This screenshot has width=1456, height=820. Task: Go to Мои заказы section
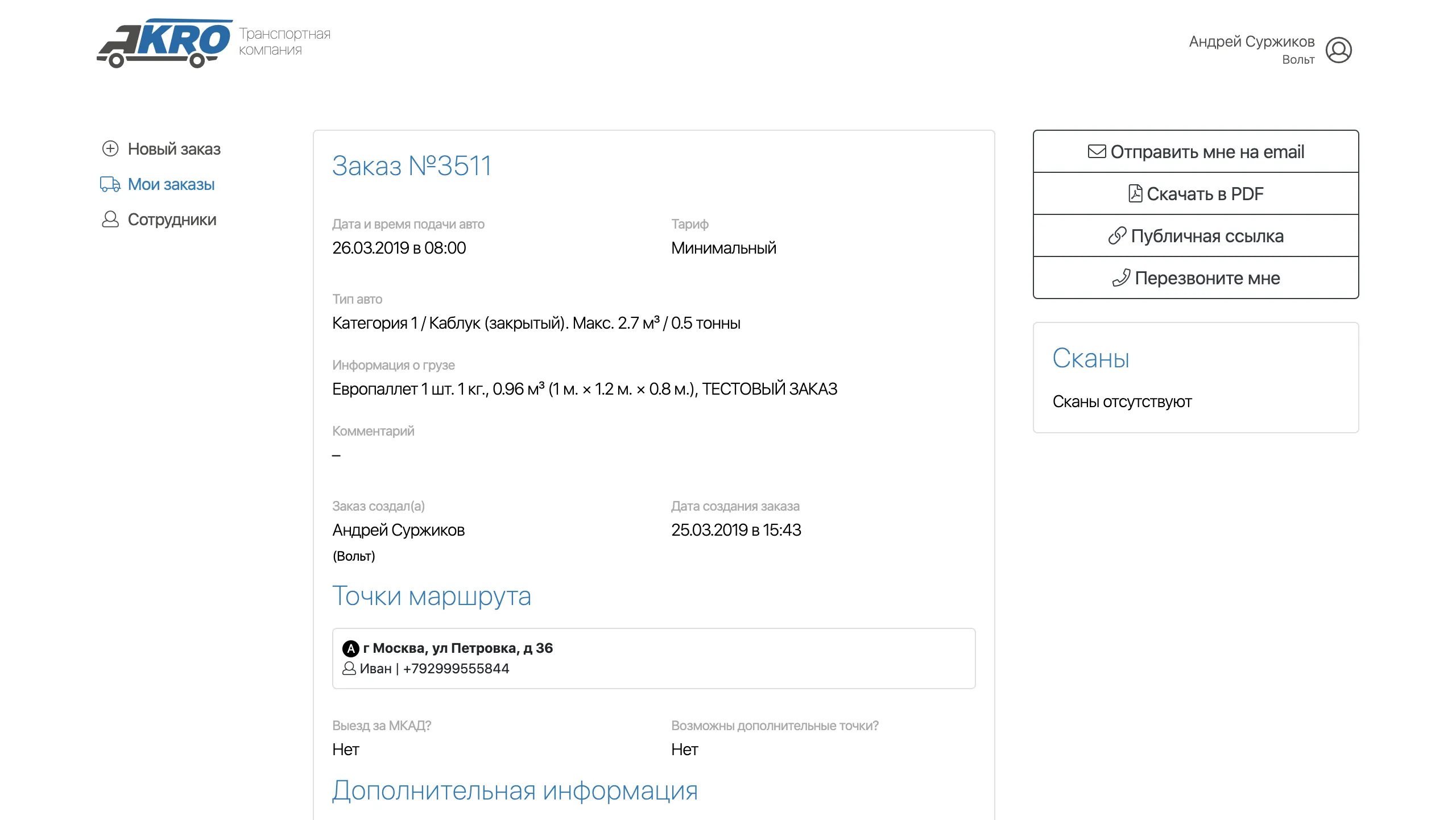click(x=171, y=184)
